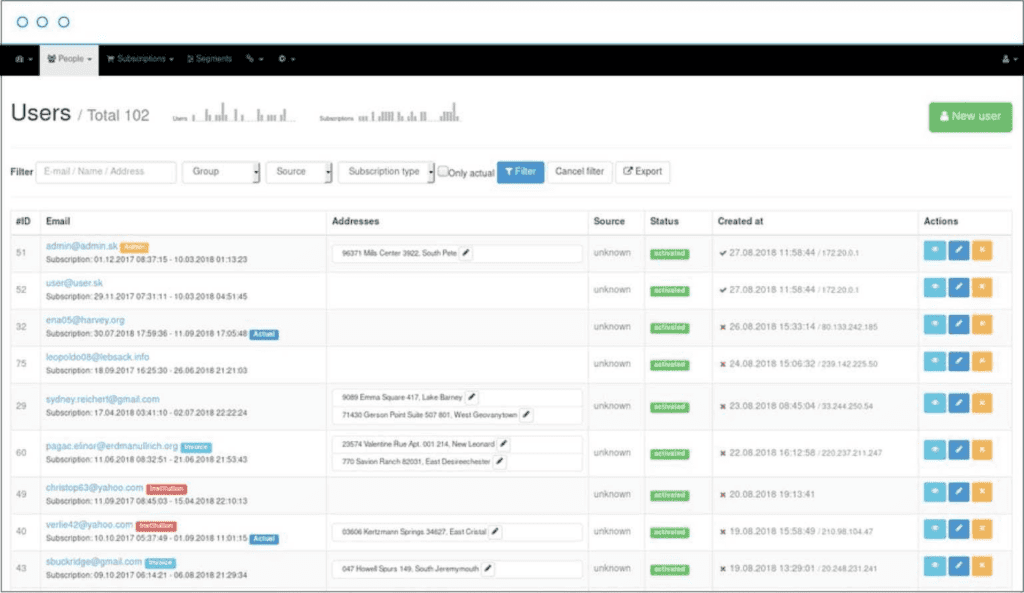Open the settings gear menu

(x=286, y=59)
